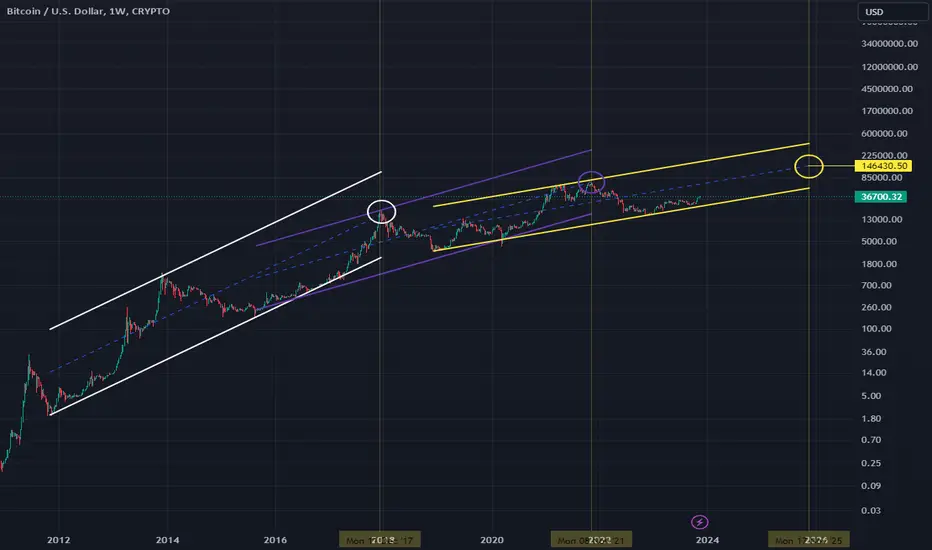Click the 0.09 price axis value
The width and height of the screenshot is (932, 550).
coord(871,485)
